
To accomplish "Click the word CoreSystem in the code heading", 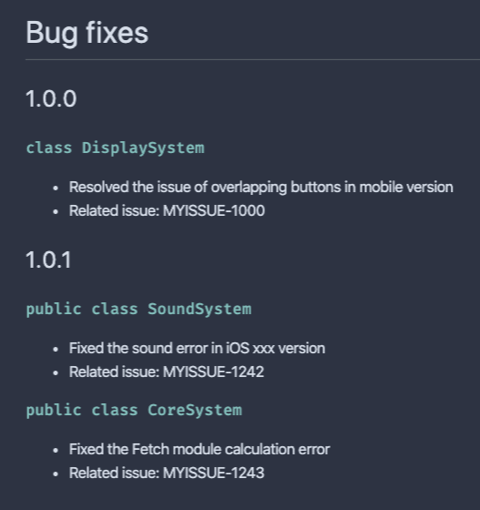I will point(195,410).
